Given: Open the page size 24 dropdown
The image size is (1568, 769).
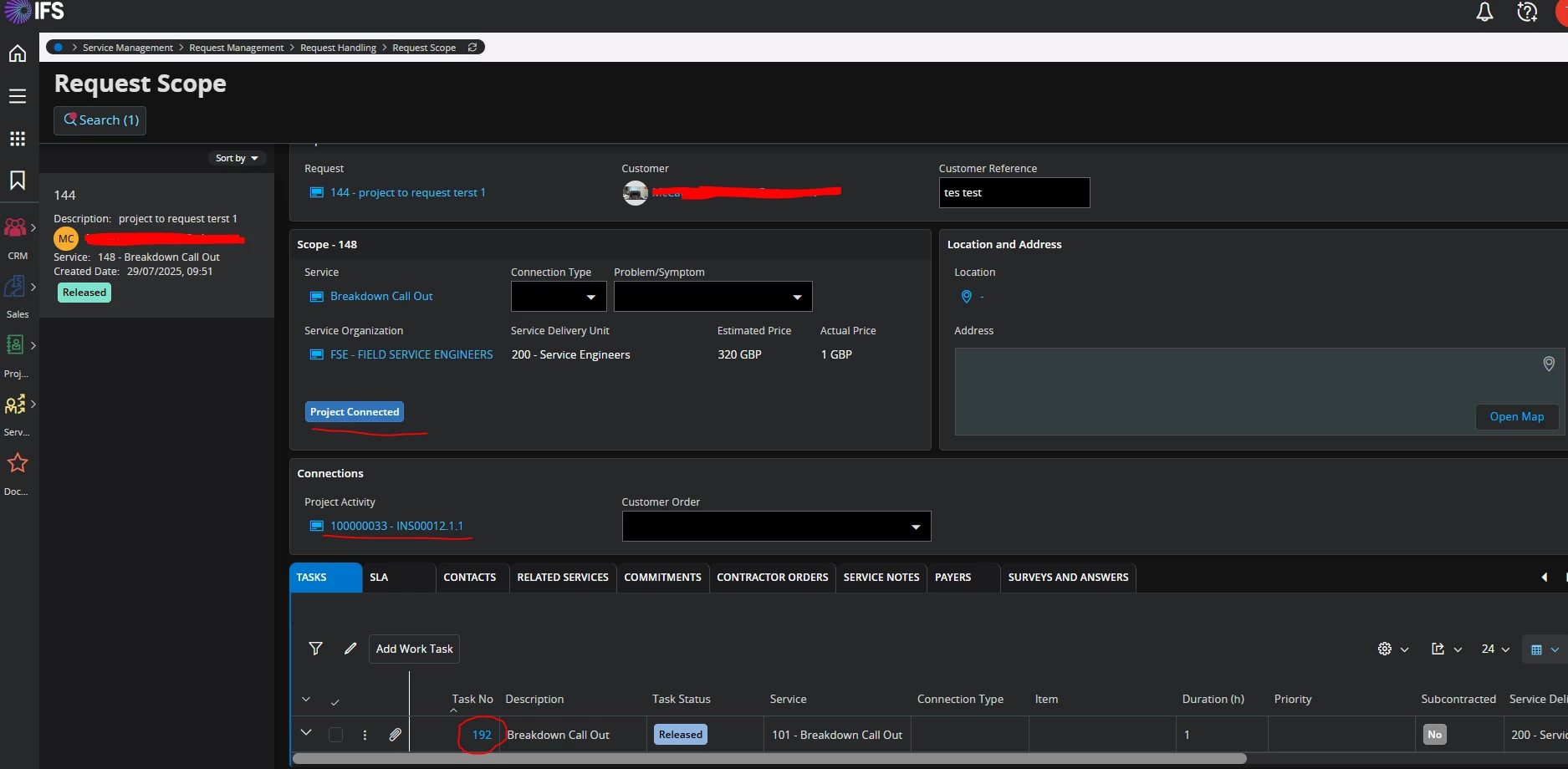Looking at the screenshot, I should point(1495,649).
